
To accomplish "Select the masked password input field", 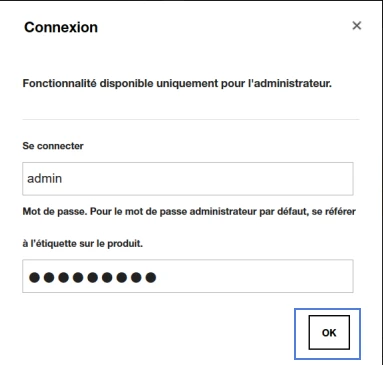I will (188, 276).
